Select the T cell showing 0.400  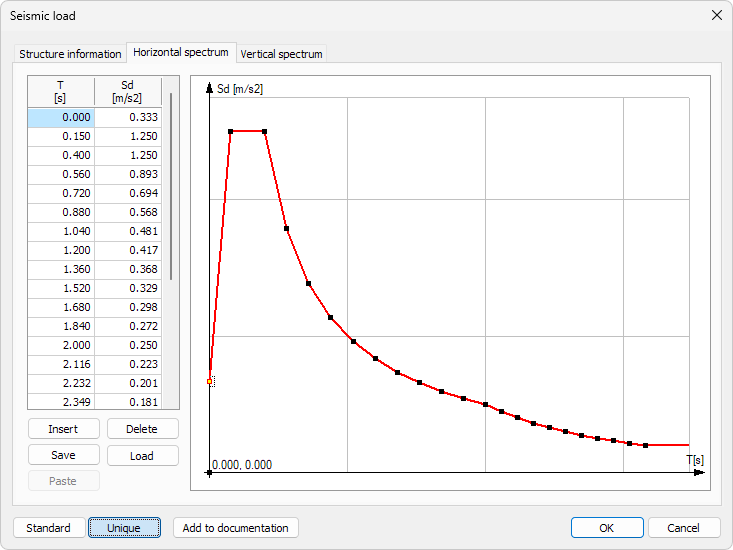coord(61,156)
